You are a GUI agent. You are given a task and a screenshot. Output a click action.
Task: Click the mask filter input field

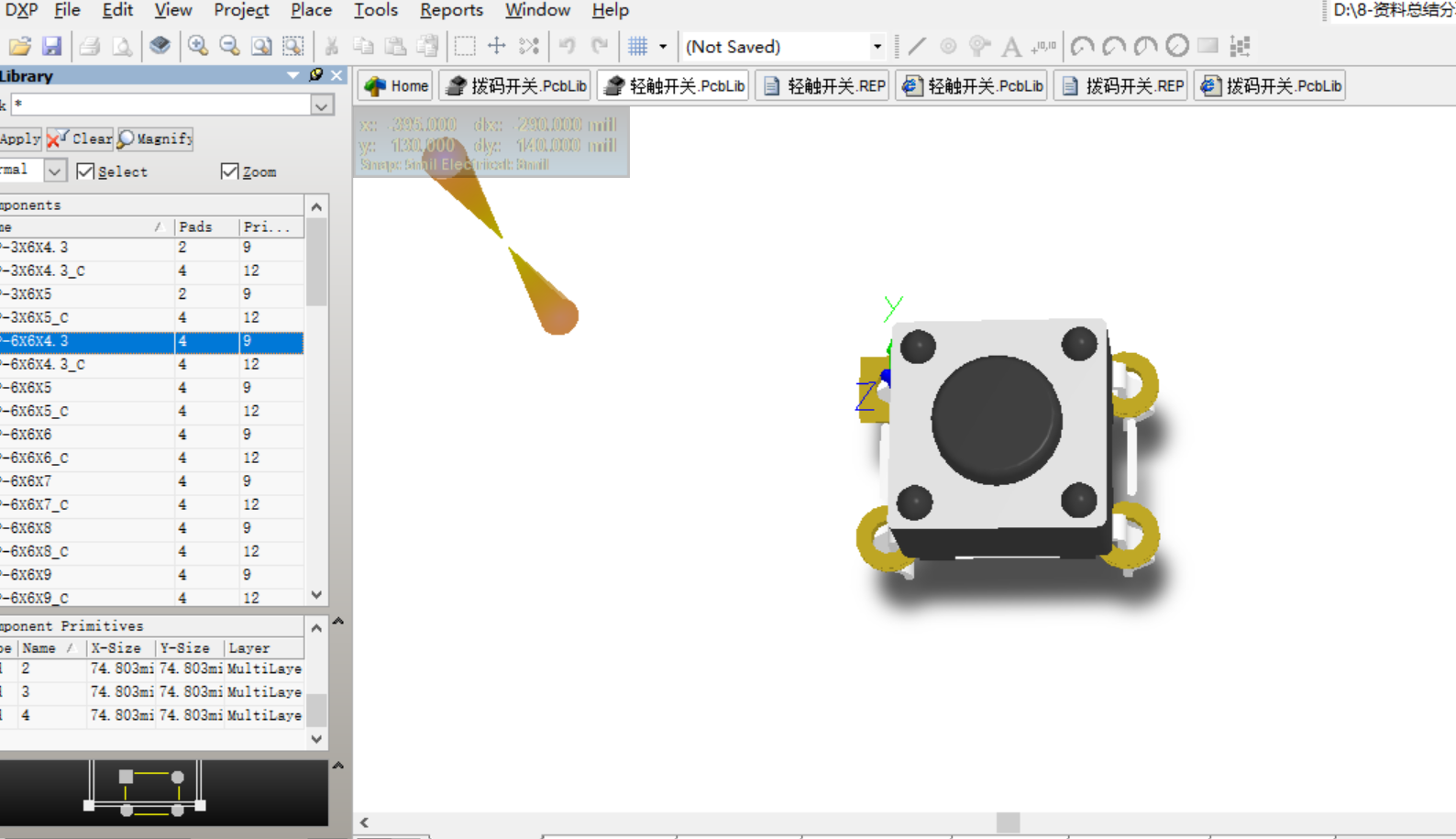[x=160, y=105]
